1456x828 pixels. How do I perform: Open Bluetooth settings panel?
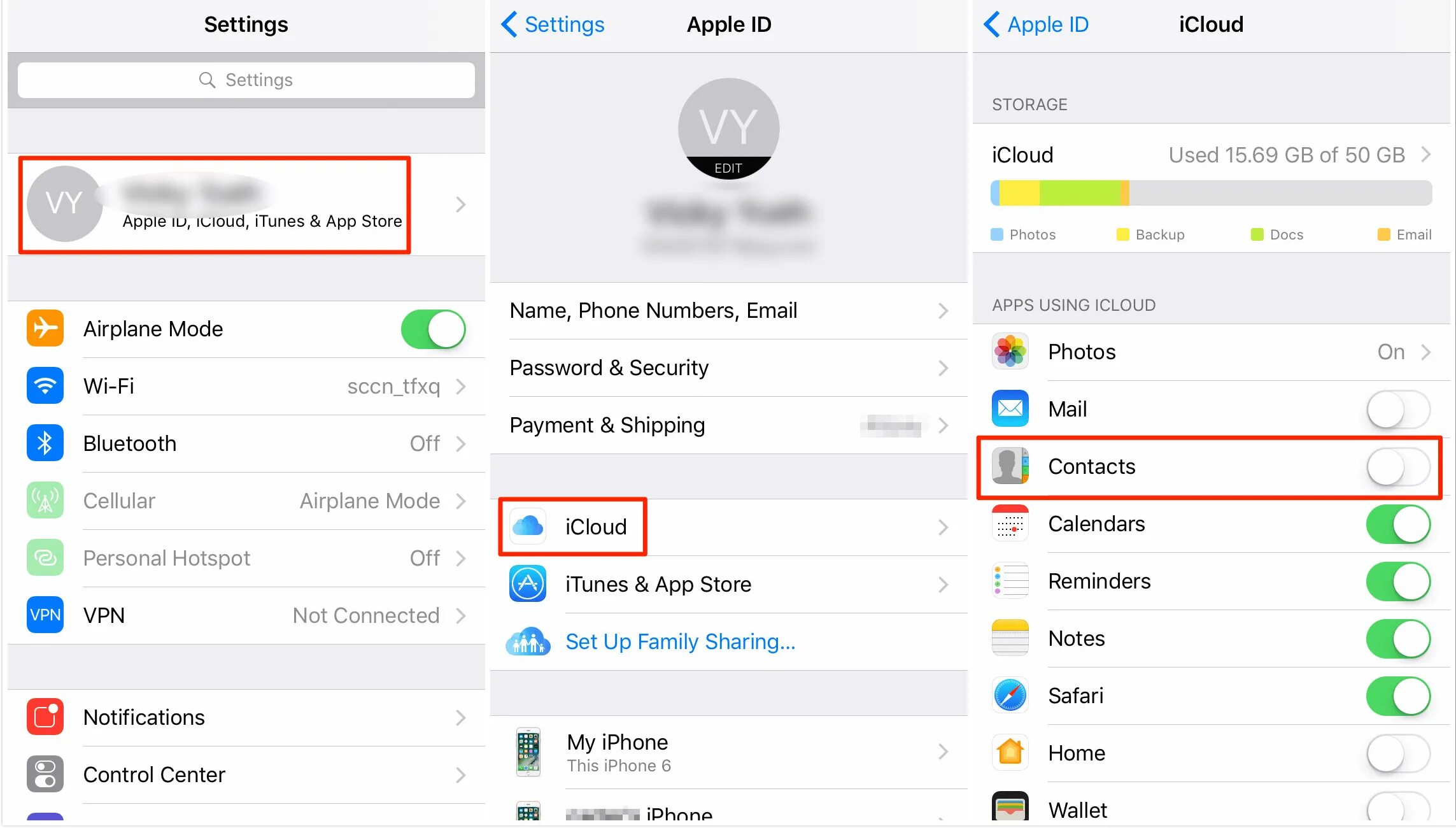click(245, 444)
